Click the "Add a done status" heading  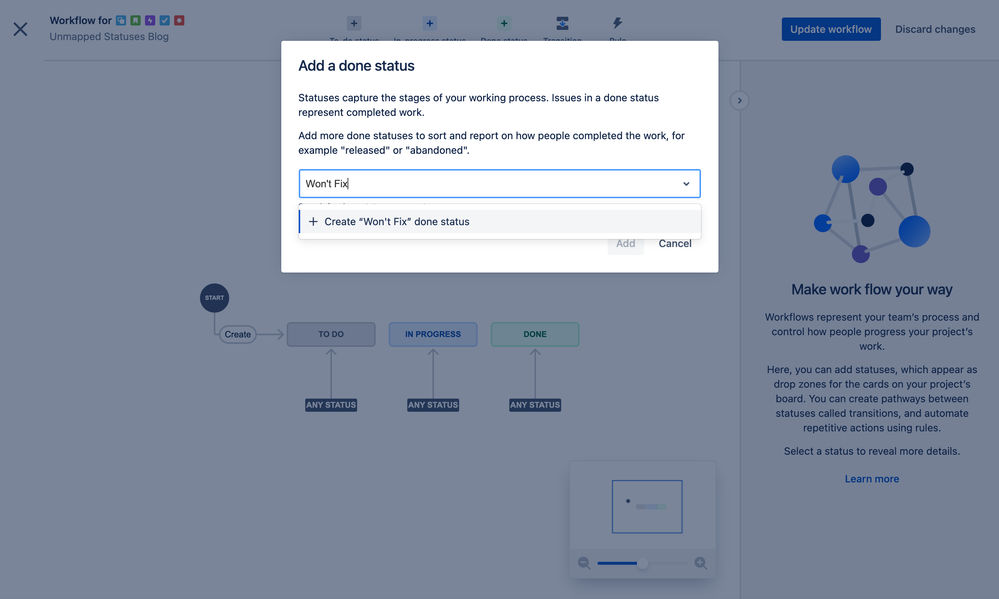tap(356, 66)
